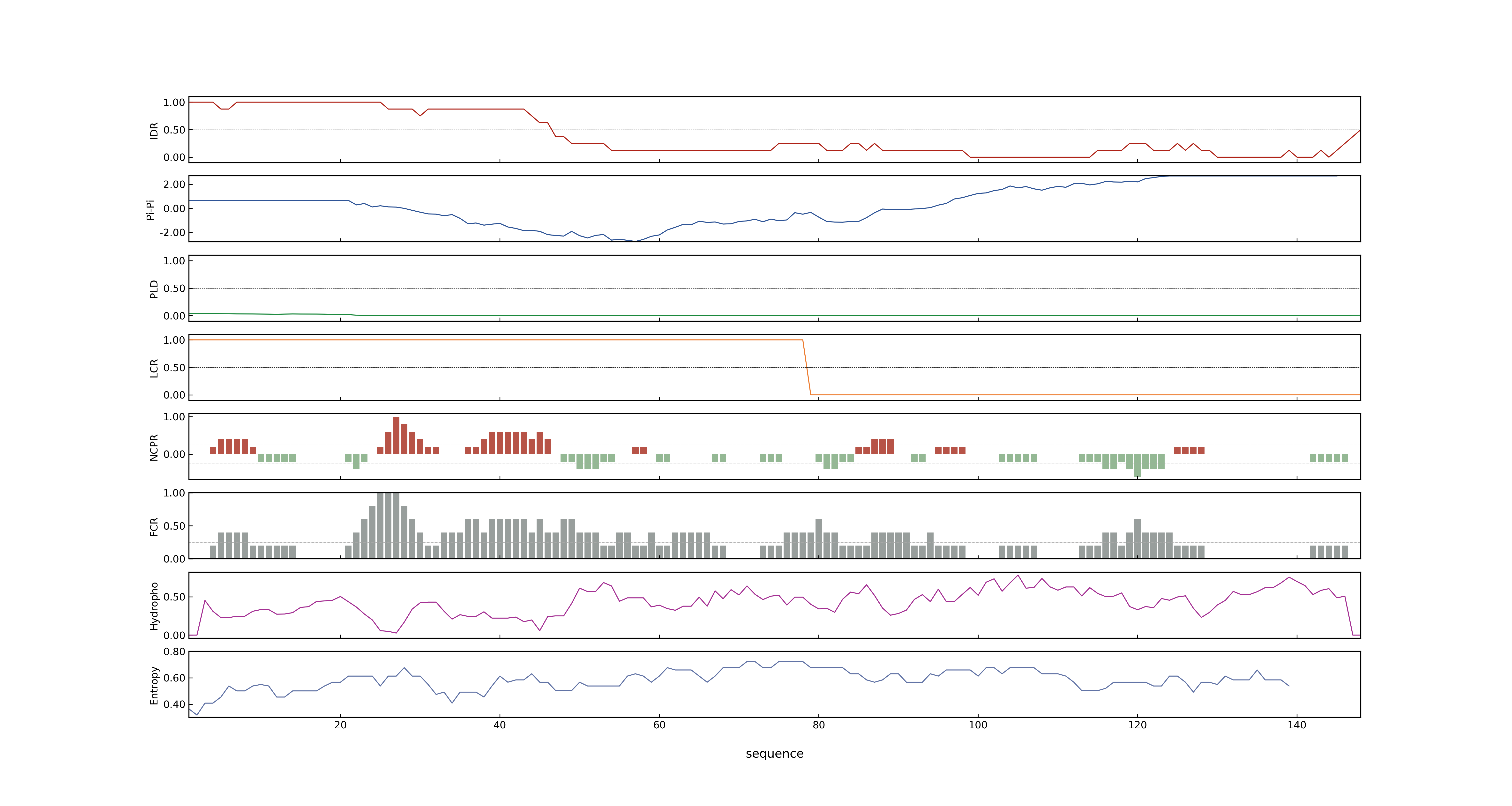
Task: Click x-axis tick label 120
Action: coord(1138,725)
